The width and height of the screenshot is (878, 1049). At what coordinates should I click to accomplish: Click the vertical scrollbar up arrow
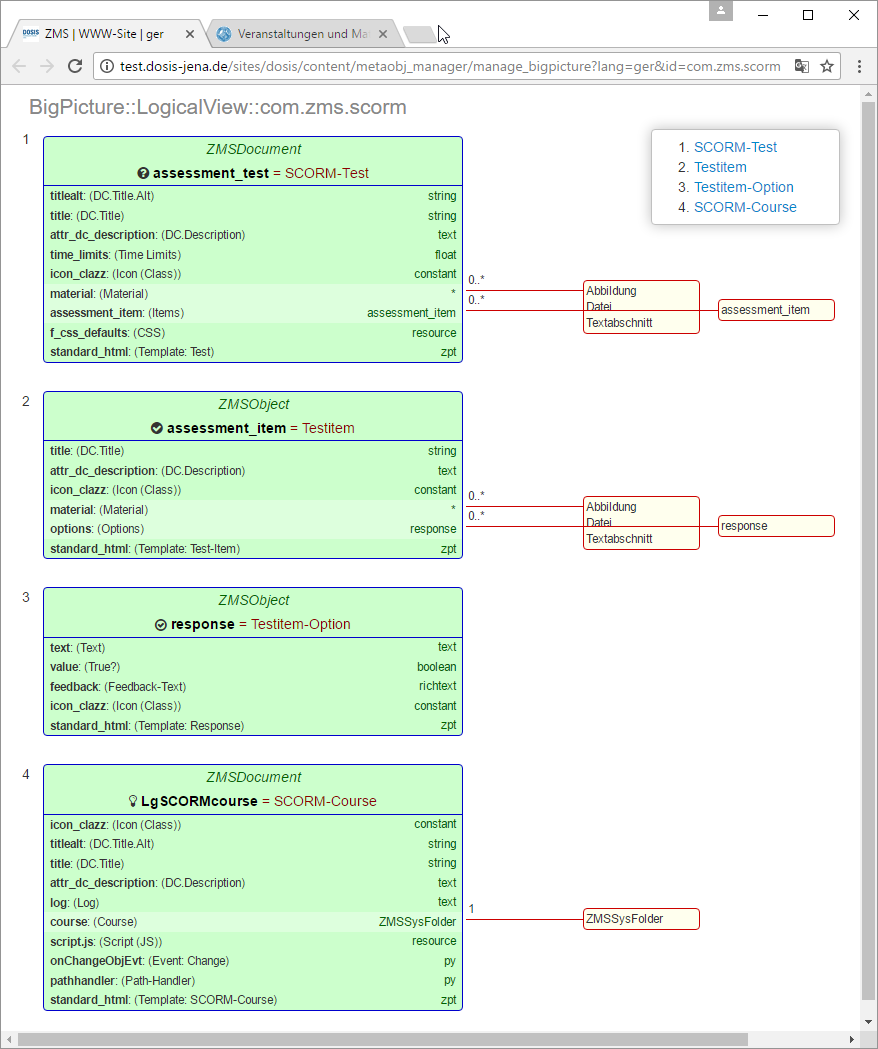click(x=869, y=95)
